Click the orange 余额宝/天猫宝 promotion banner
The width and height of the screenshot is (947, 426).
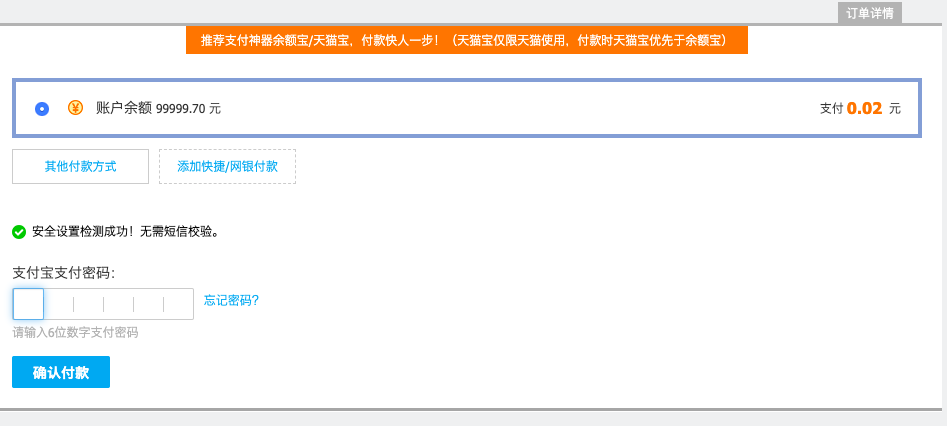466,40
